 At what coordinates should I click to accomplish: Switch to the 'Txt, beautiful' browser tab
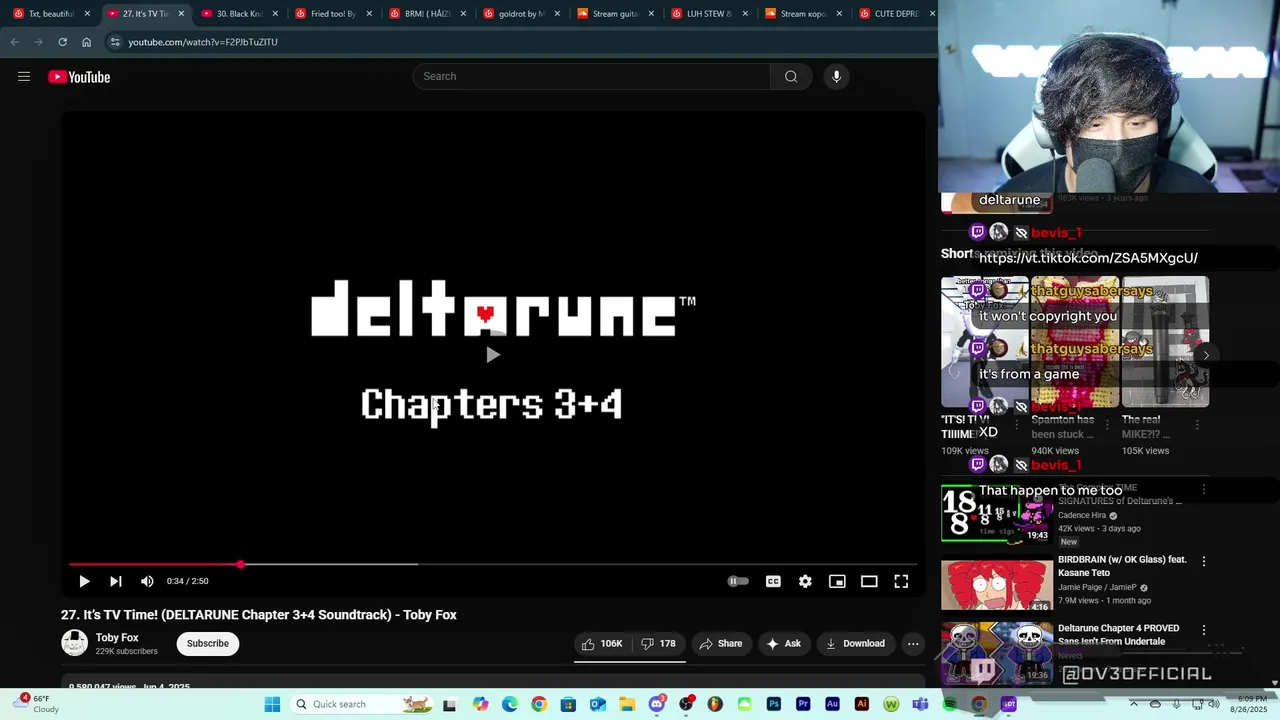click(52, 14)
